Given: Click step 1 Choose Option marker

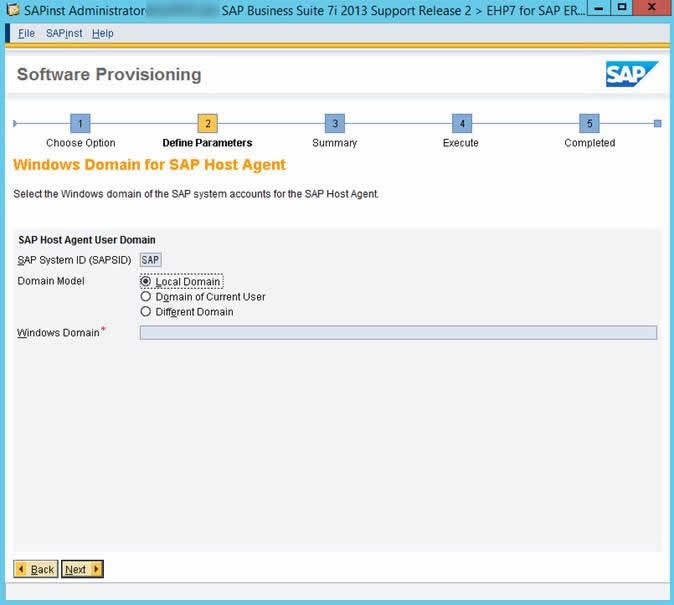Looking at the screenshot, I should [80, 123].
